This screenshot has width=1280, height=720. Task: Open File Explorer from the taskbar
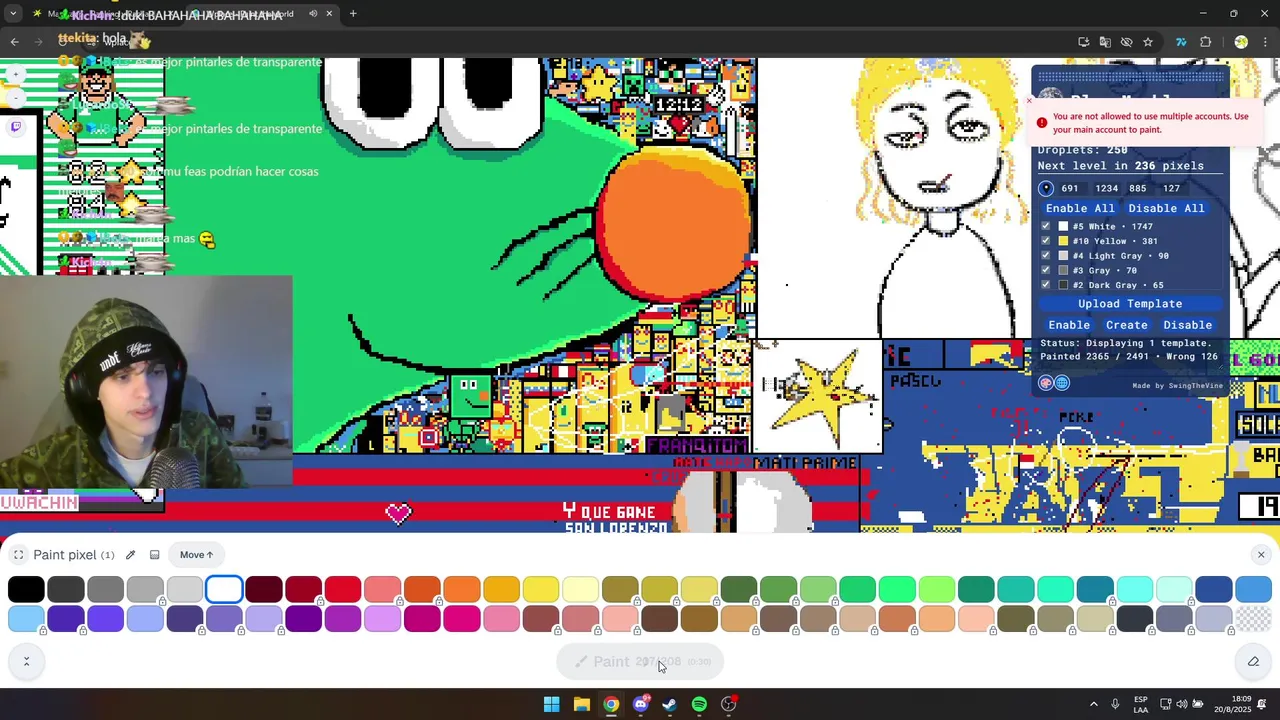[581, 705]
